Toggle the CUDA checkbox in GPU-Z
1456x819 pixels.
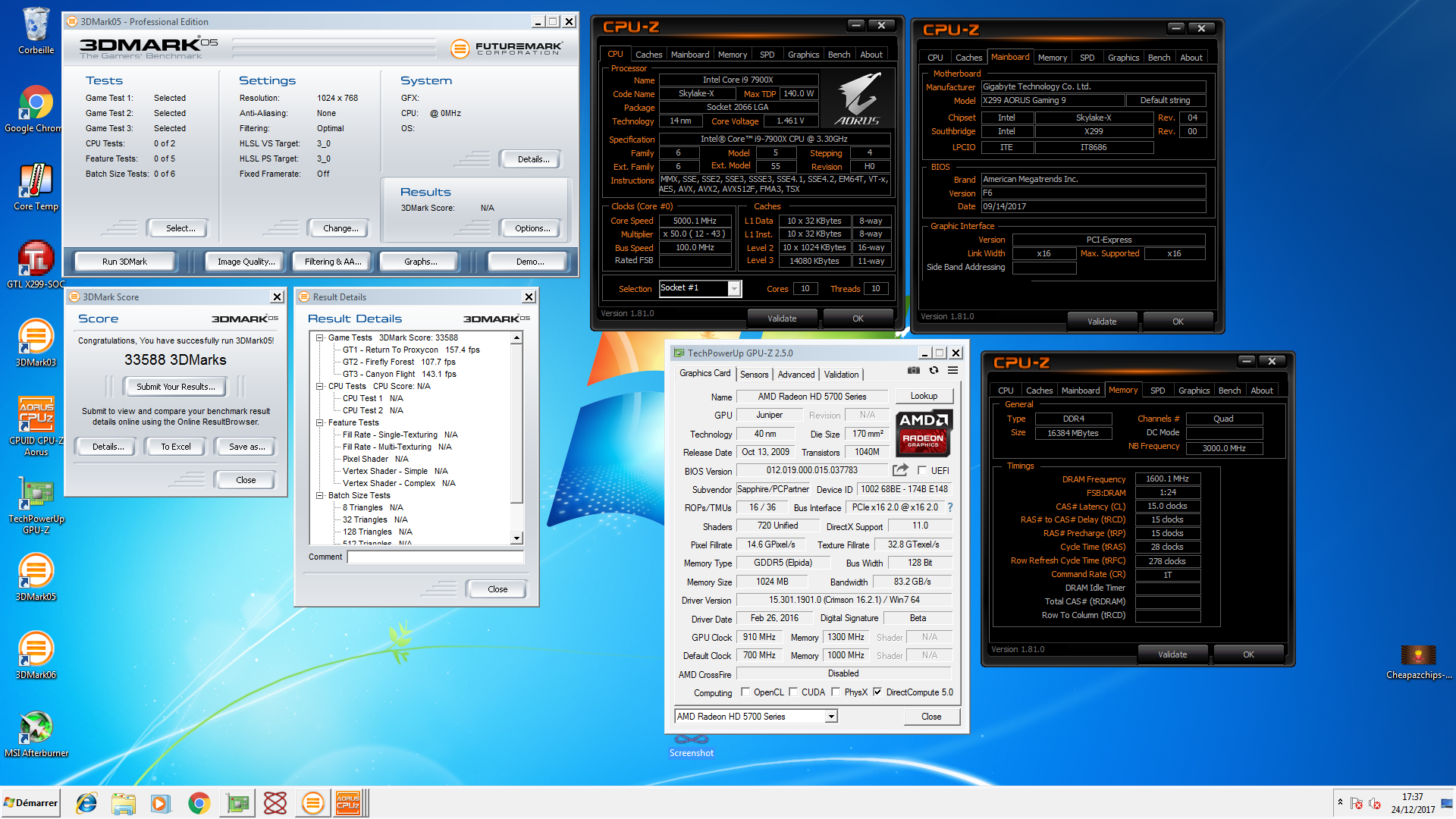tap(793, 692)
